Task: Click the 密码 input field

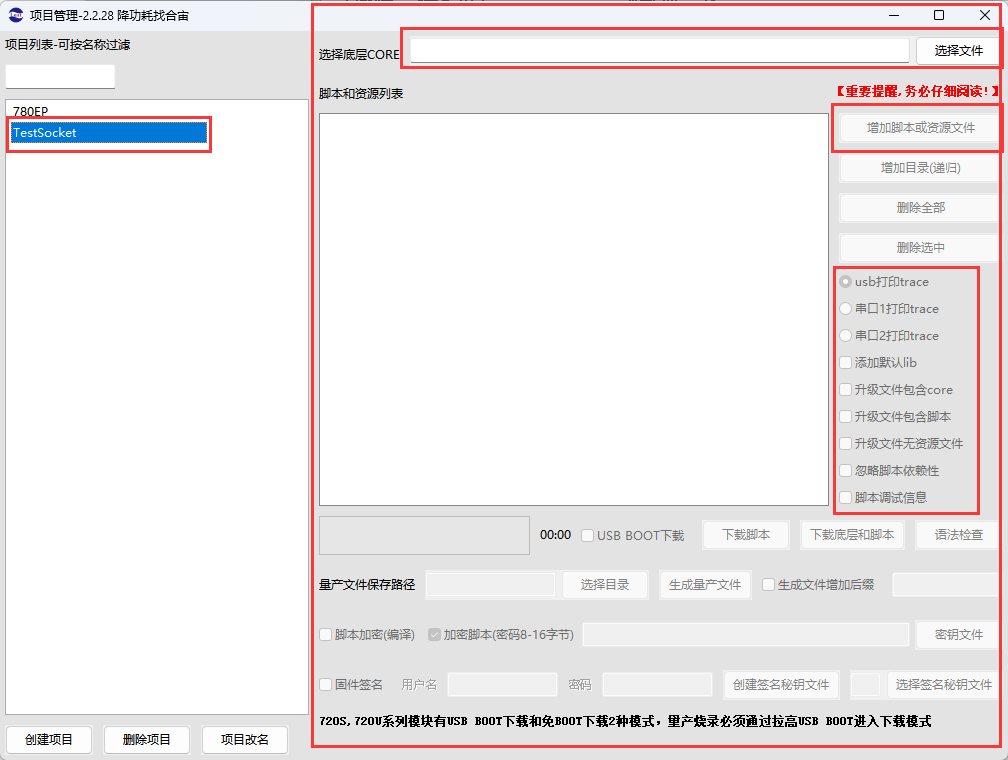Action: tap(657, 685)
